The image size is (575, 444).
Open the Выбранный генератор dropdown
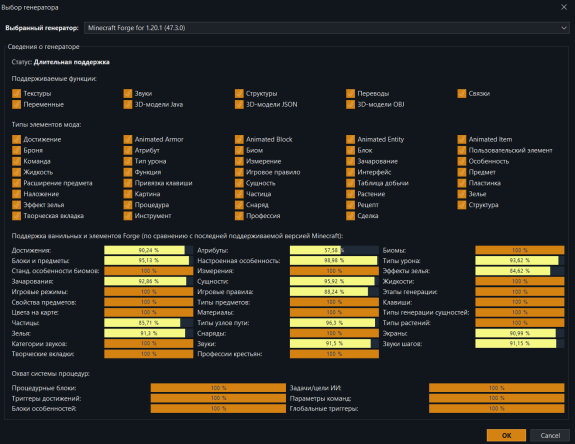[x=327, y=28]
